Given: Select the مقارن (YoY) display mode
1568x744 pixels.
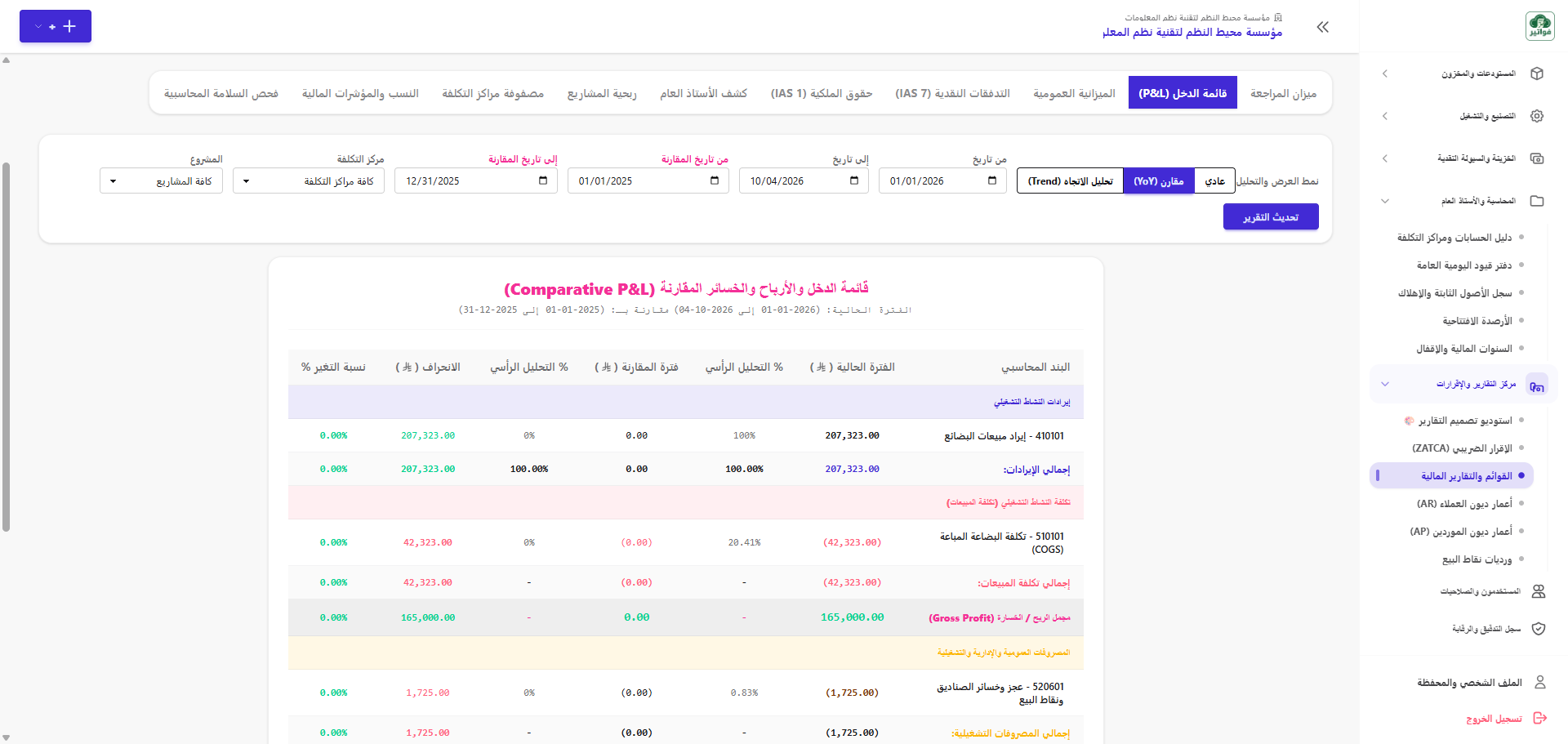Looking at the screenshot, I should (x=1159, y=181).
